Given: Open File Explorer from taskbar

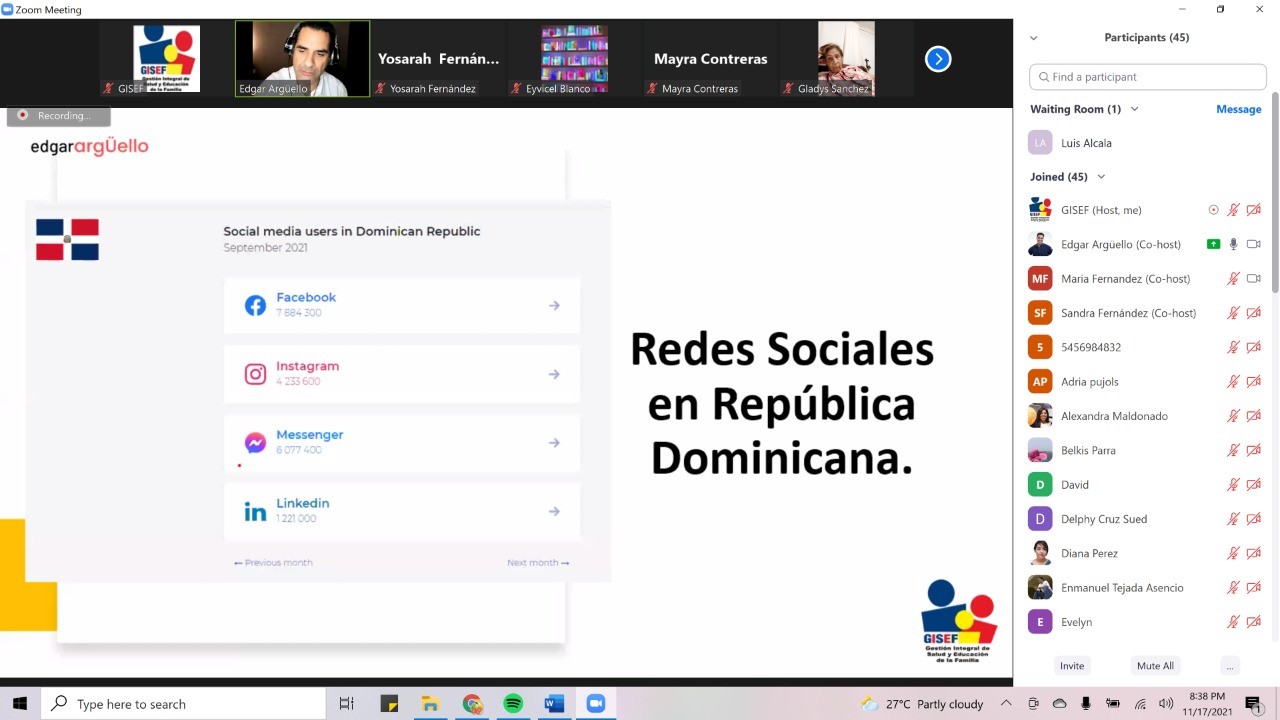Looking at the screenshot, I should [430, 704].
